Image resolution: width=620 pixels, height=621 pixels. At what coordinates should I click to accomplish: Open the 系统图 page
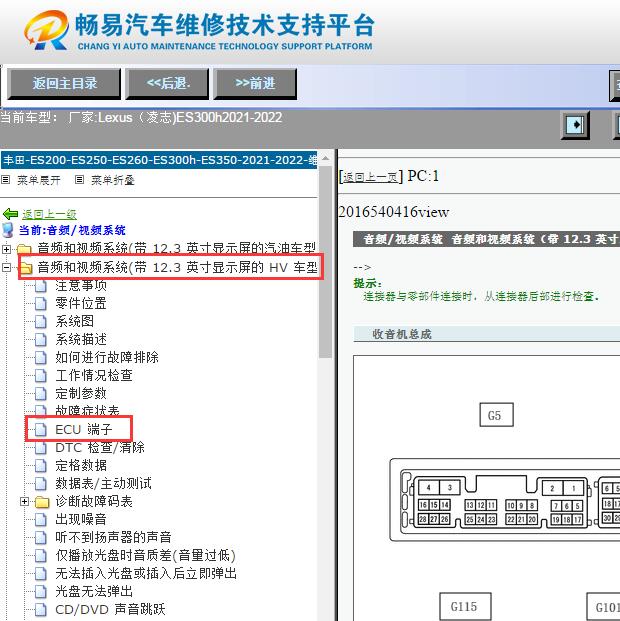tap(74, 321)
